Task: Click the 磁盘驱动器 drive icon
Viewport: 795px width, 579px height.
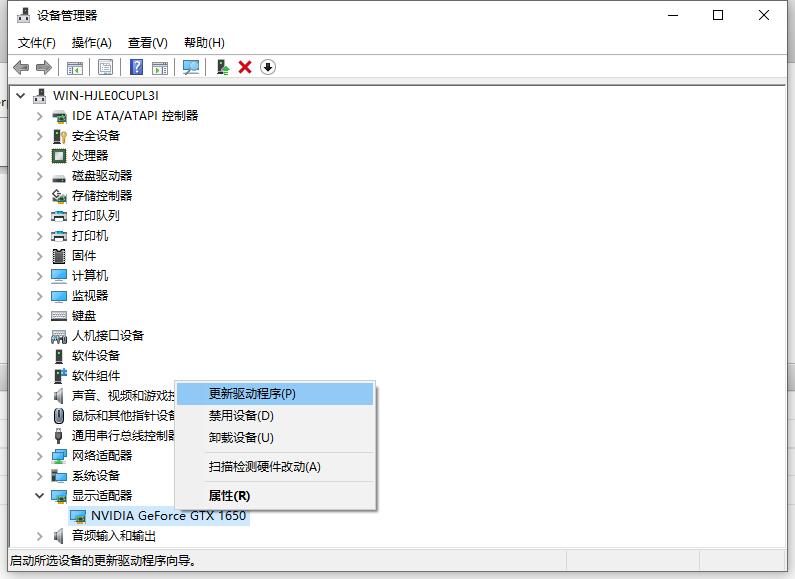Action: pyautogui.click(x=59, y=176)
